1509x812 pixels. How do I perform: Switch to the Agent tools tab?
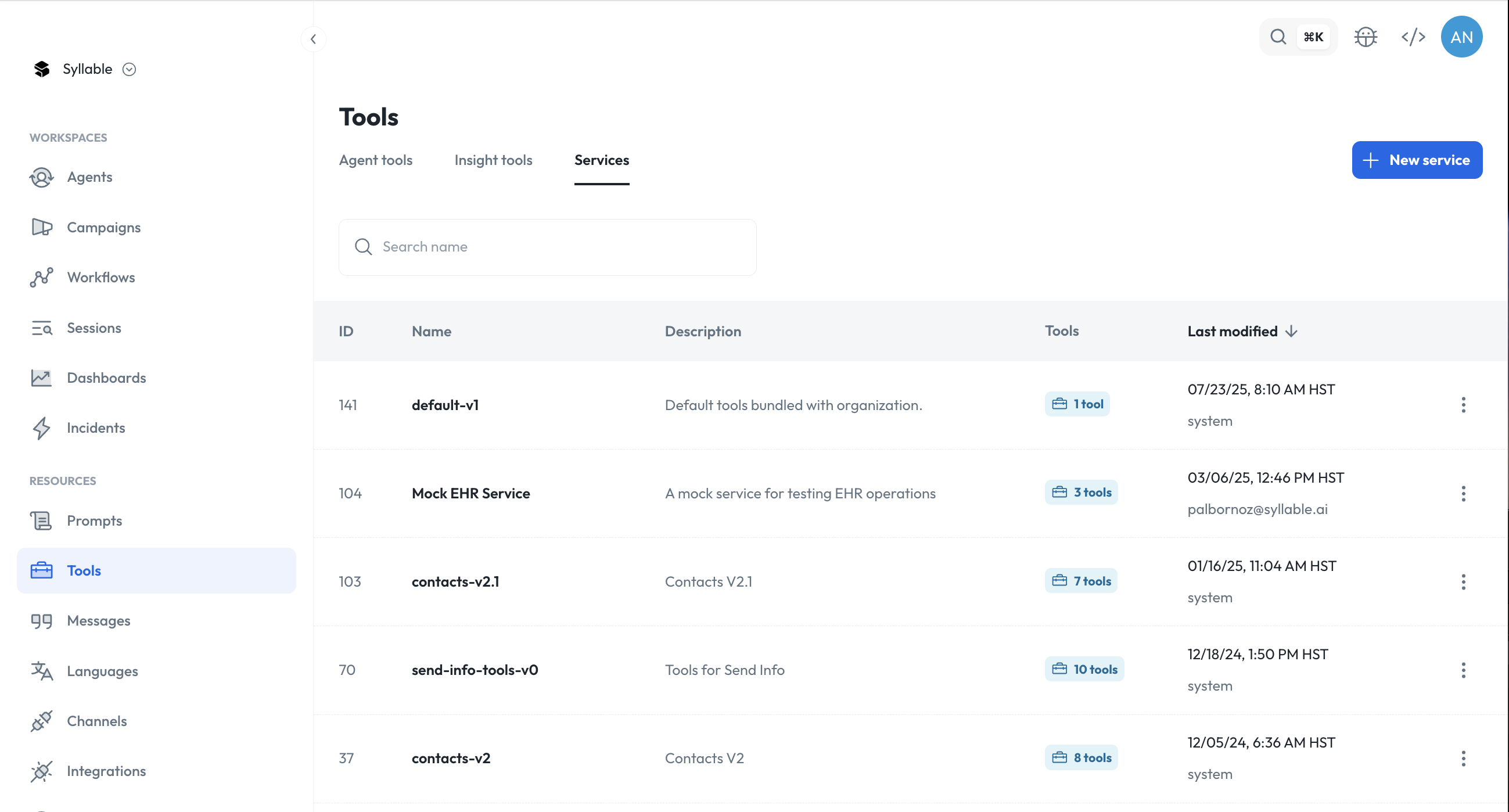(375, 160)
